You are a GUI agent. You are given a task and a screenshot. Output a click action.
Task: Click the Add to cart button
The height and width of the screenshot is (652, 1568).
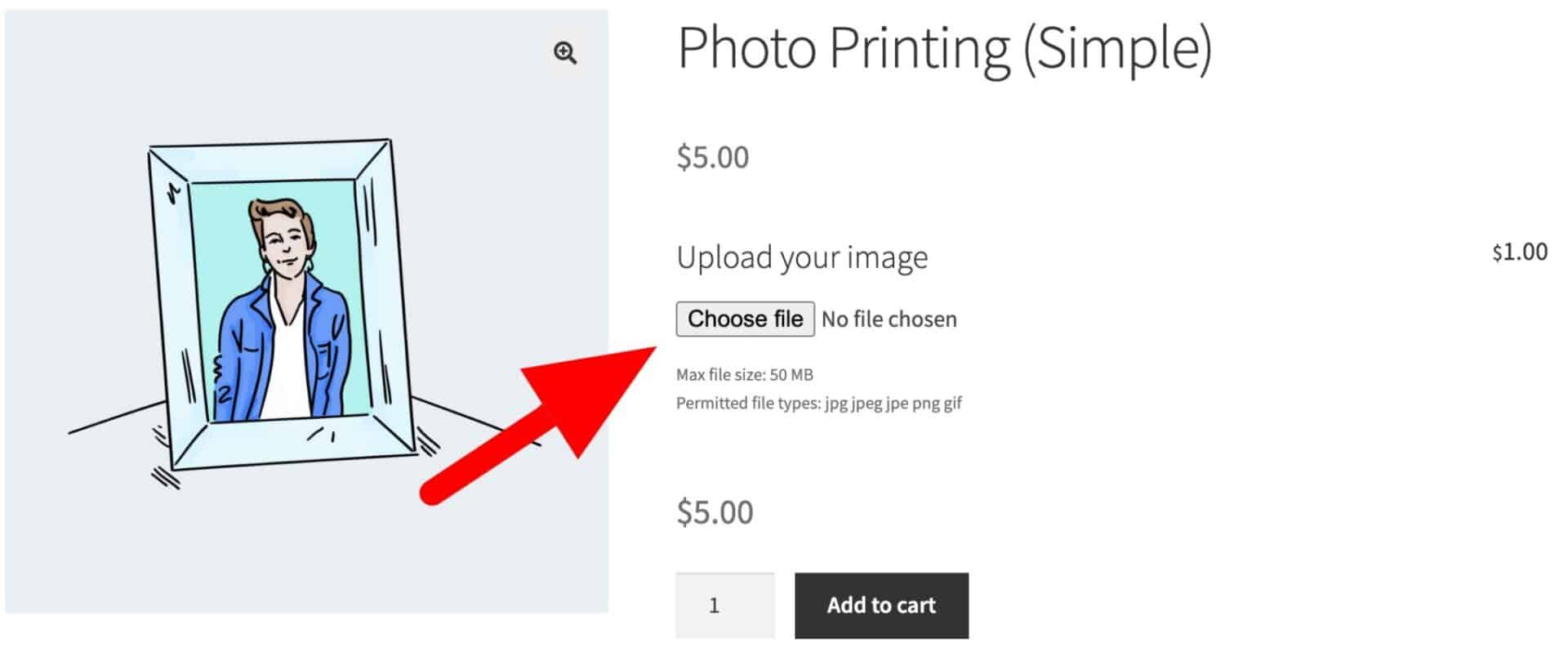880,605
